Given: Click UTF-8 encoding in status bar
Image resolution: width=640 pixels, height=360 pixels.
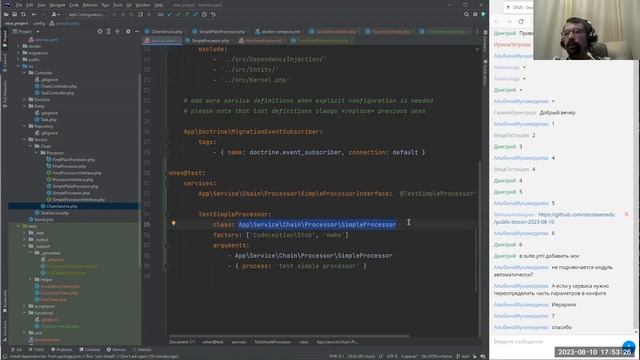Looking at the screenshot, I should point(392,356).
